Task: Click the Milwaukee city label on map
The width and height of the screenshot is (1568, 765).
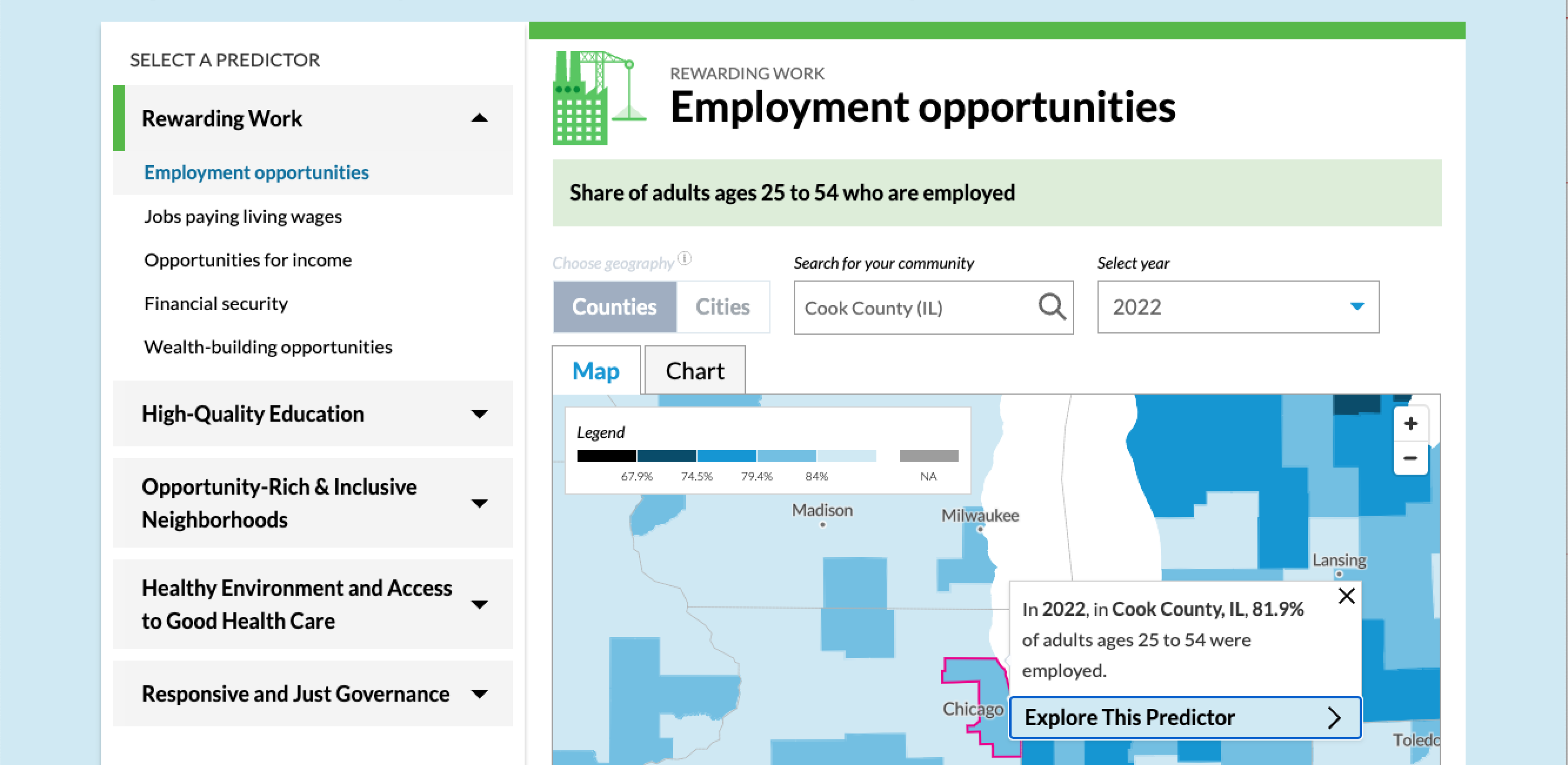Action: pos(979,516)
